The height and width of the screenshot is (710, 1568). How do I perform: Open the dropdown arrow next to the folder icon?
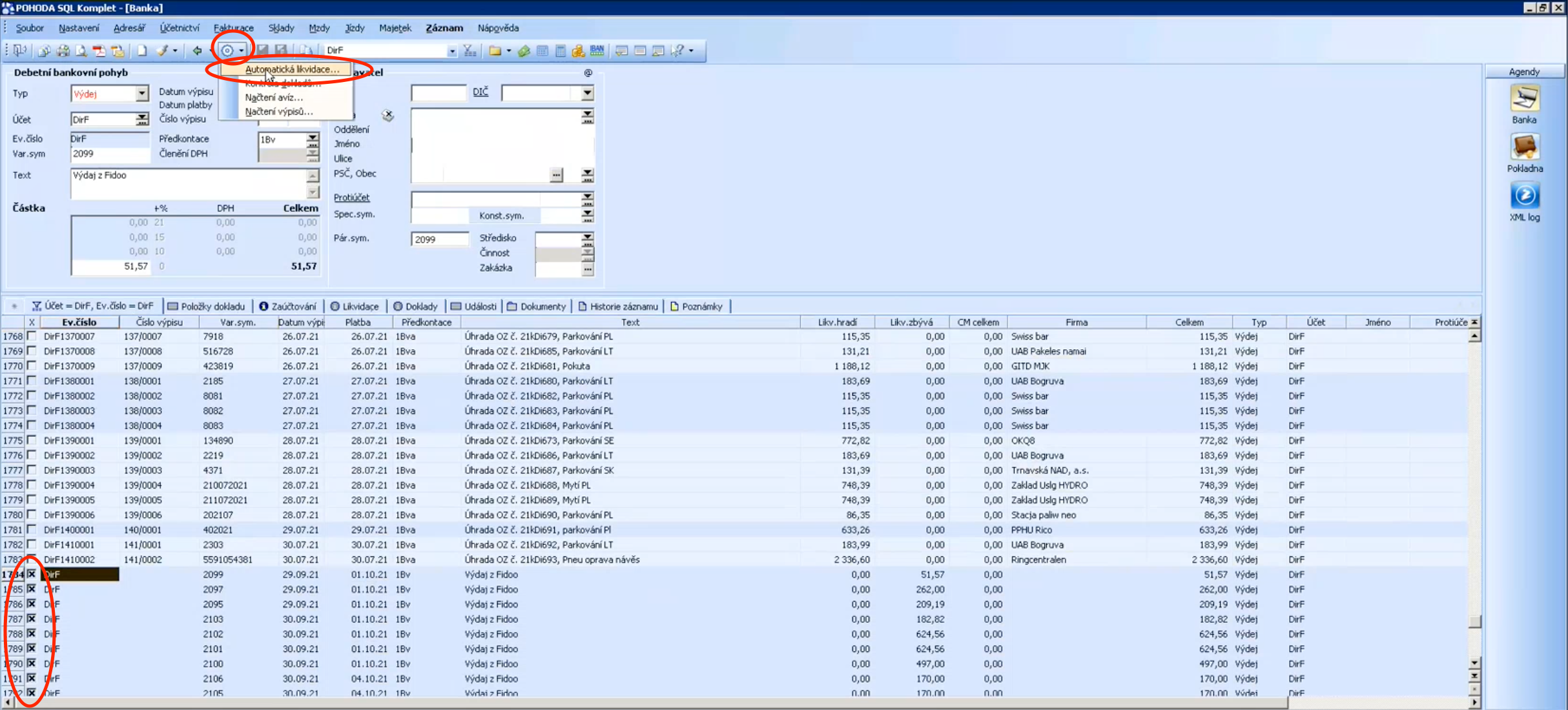point(508,50)
